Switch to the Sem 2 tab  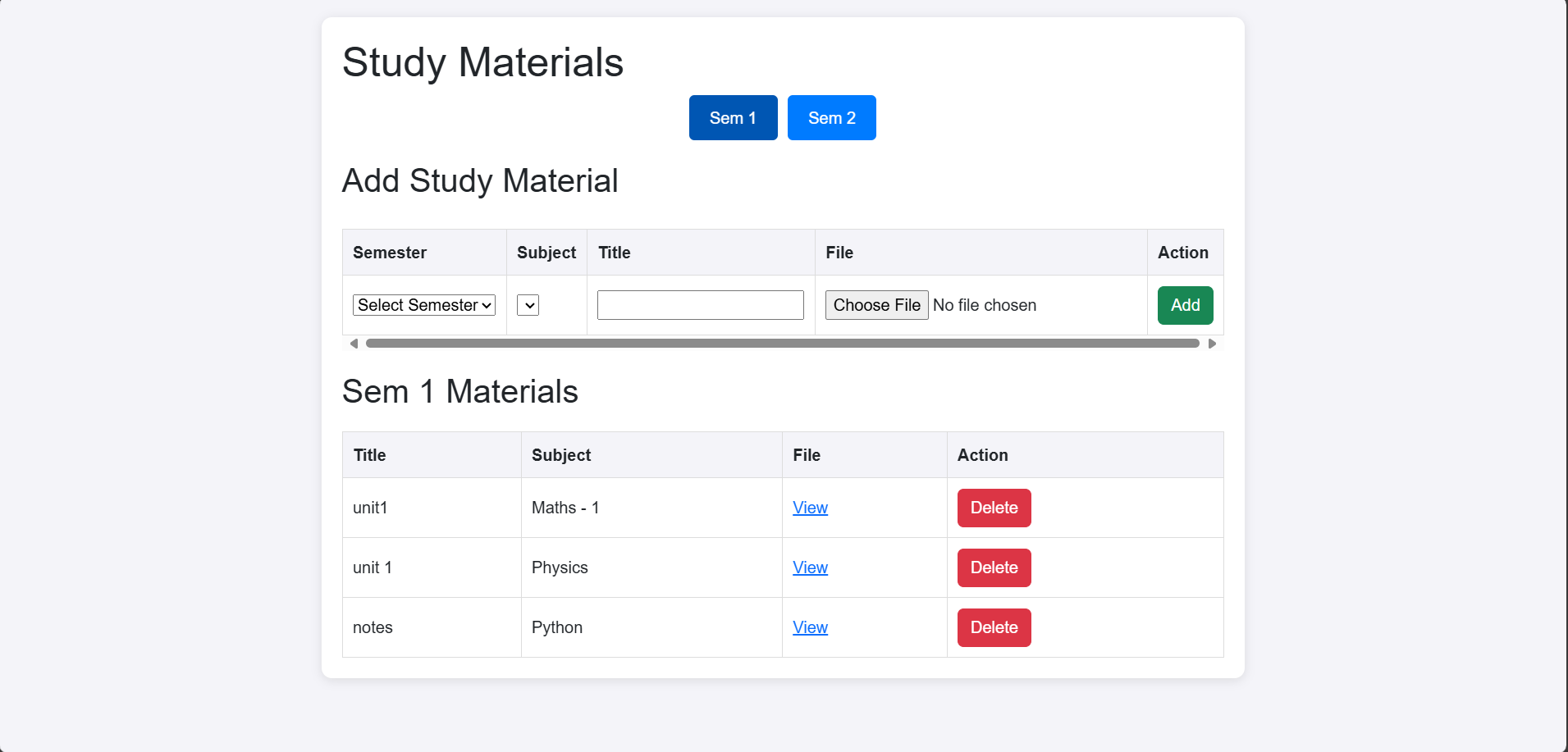coord(831,117)
